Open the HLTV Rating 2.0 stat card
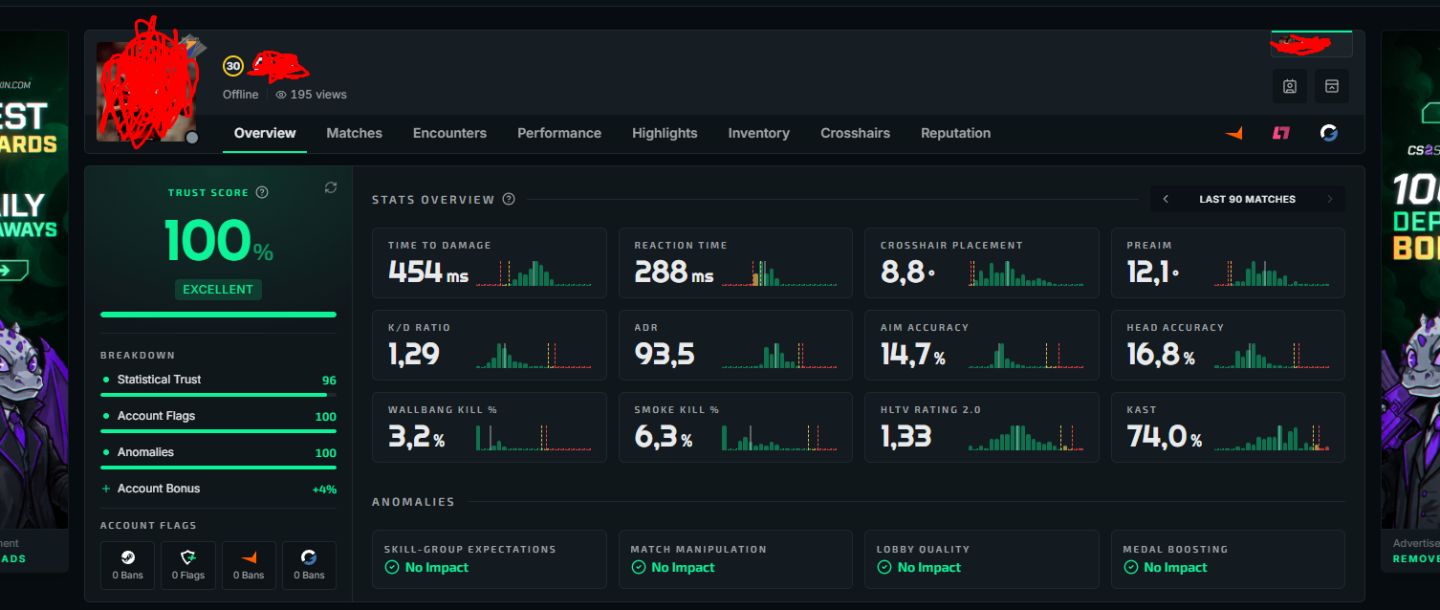 coord(982,427)
